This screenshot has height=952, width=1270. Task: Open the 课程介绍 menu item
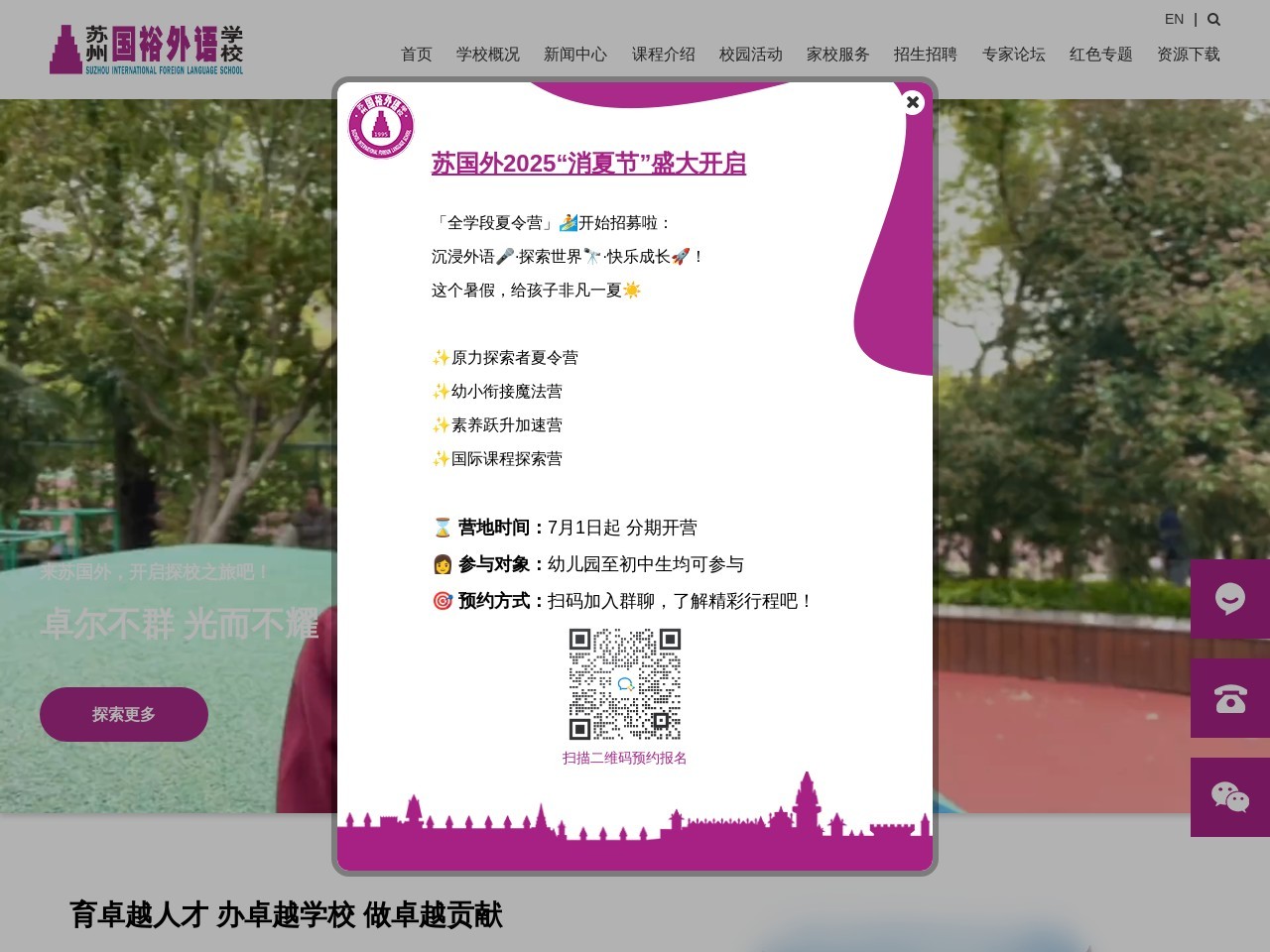pyautogui.click(x=663, y=55)
